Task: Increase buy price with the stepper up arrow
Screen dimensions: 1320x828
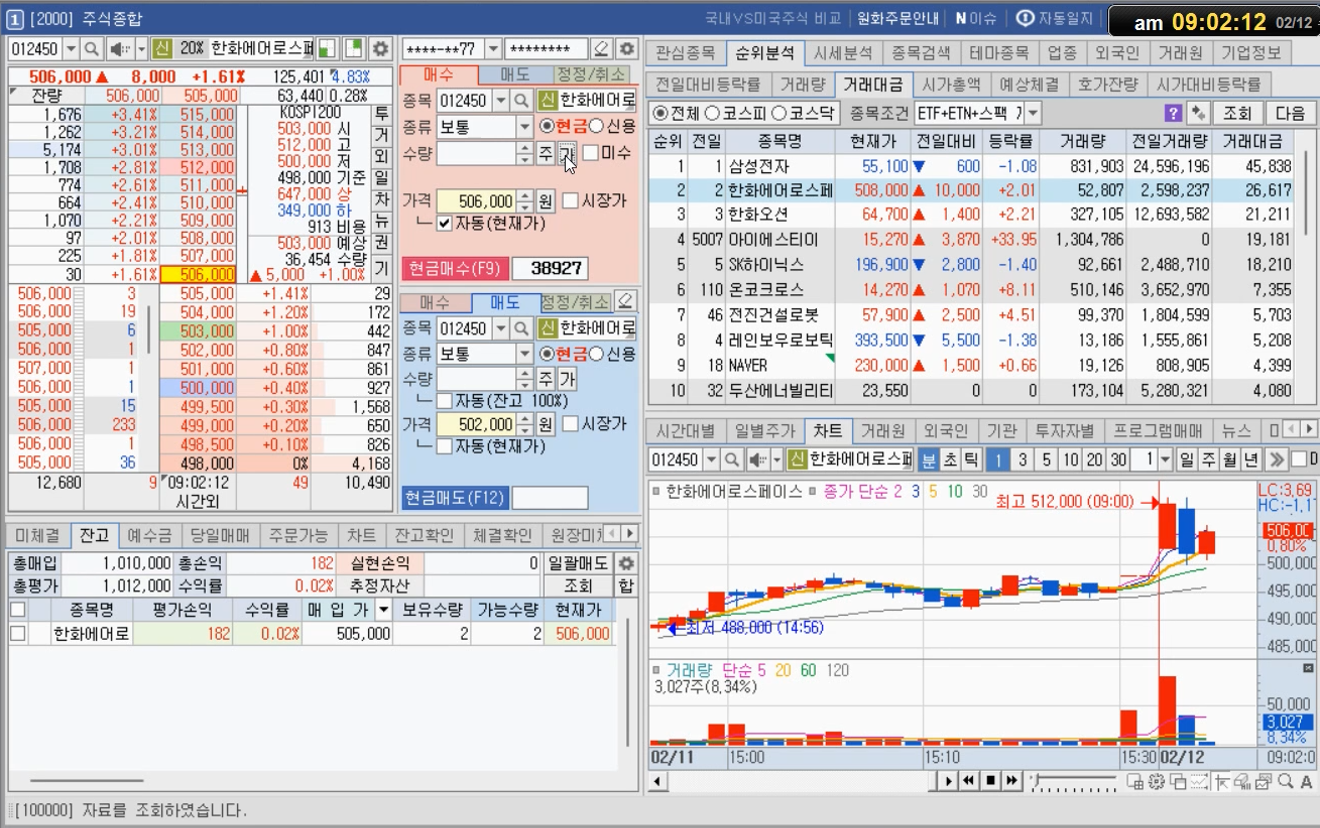Action: [525, 196]
